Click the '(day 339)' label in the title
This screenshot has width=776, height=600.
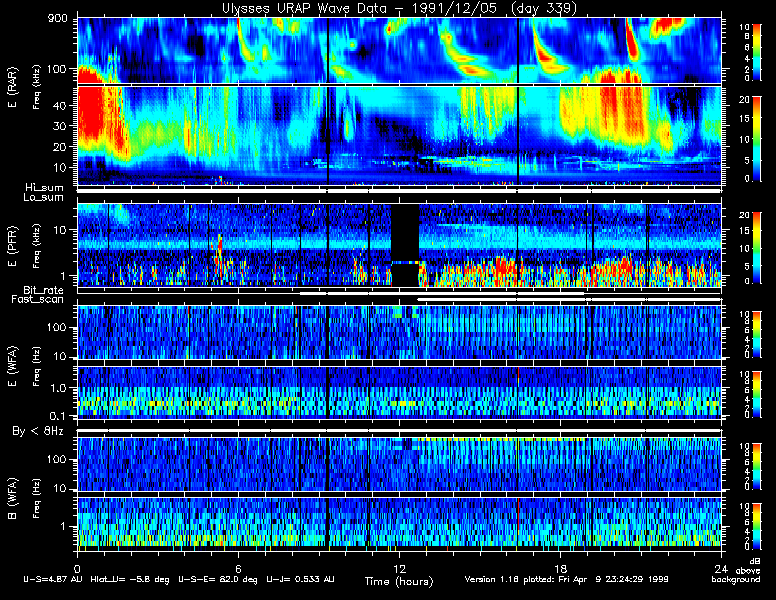coord(543,8)
